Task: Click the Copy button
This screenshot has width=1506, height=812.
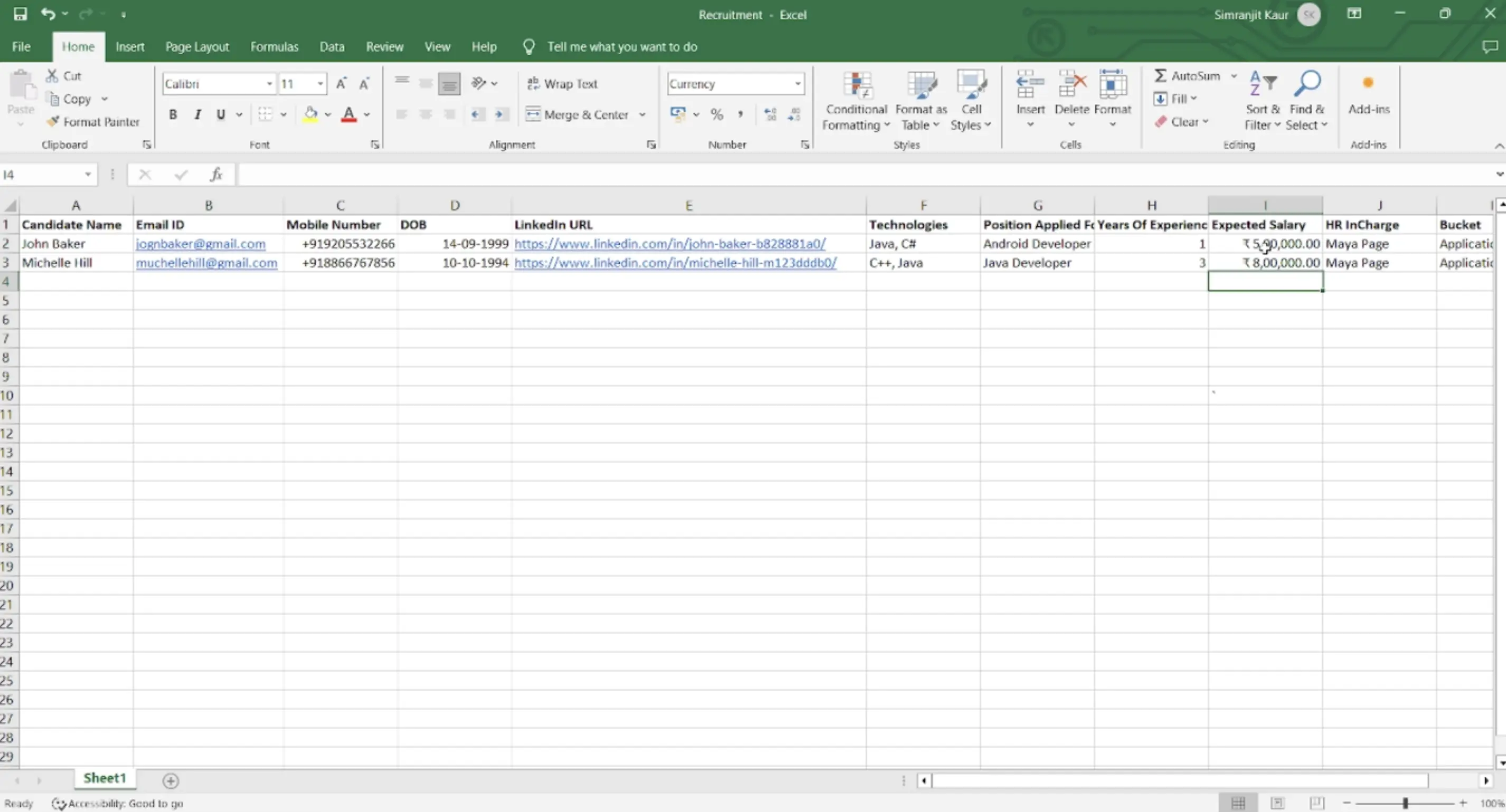Action: (71, 99)
